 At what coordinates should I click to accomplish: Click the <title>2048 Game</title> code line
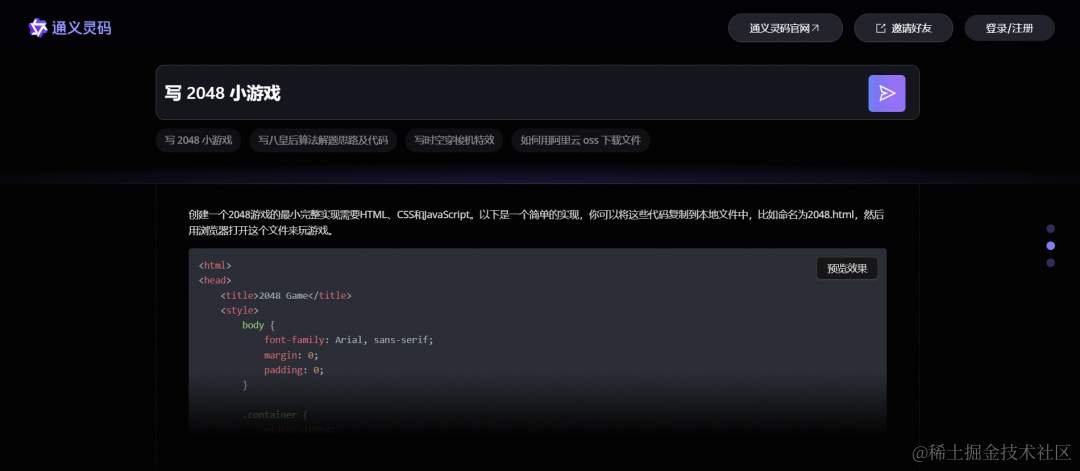click(286, 295)
